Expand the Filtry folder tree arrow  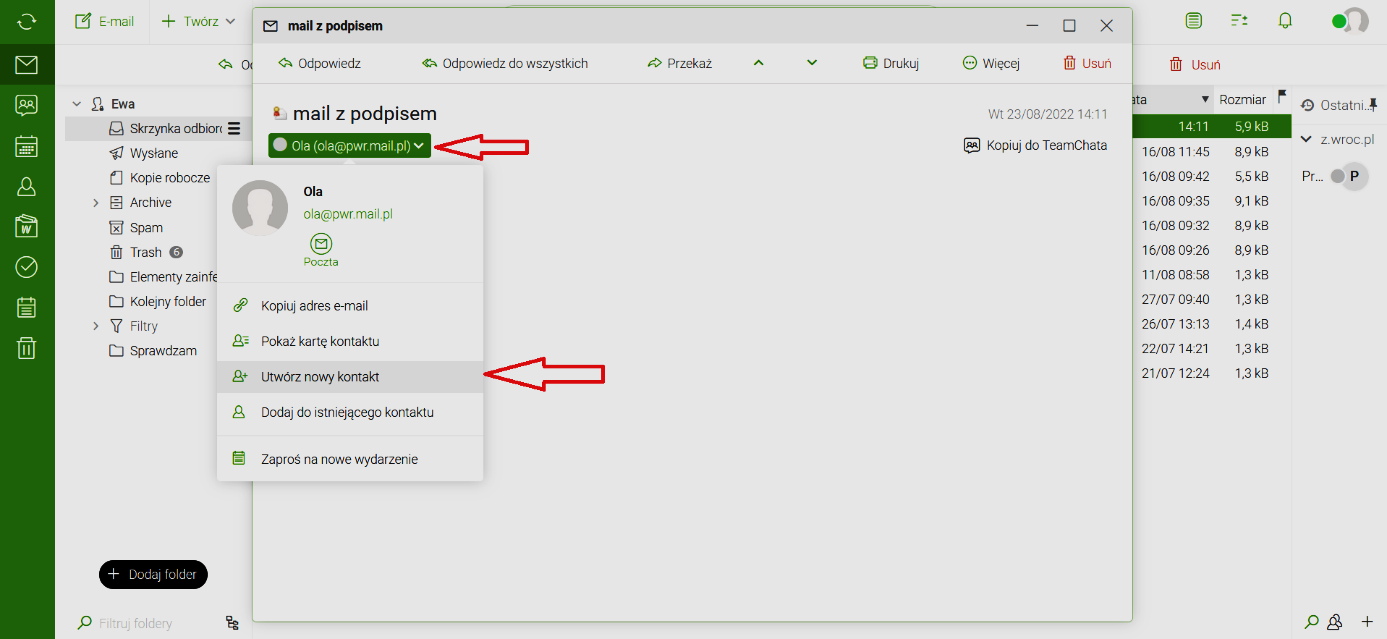[96, 326]
